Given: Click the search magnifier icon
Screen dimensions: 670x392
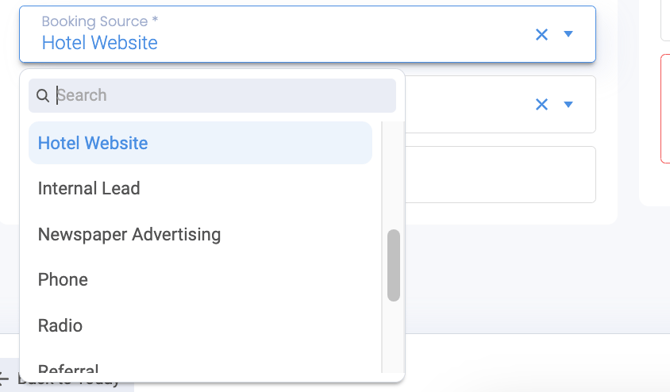Looking at the screenshot, I should tap(43, 95).
